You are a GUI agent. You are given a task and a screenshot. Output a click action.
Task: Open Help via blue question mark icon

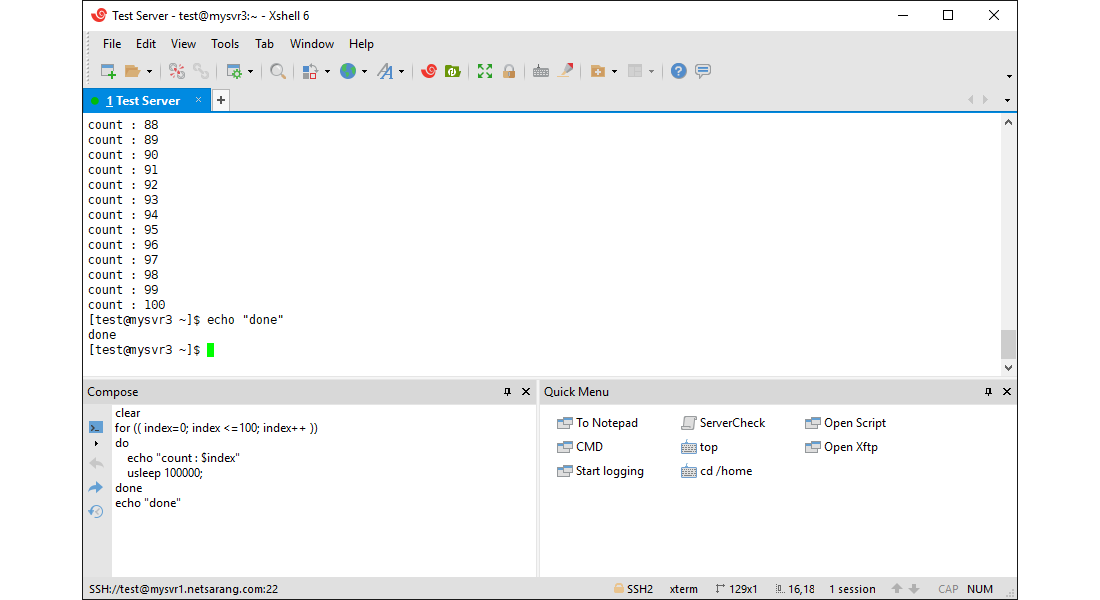pyautogui.click(x=678, y=71)
